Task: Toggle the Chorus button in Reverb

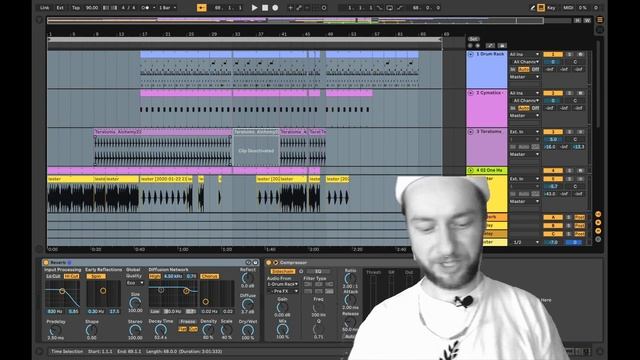Action: (209, 276)
